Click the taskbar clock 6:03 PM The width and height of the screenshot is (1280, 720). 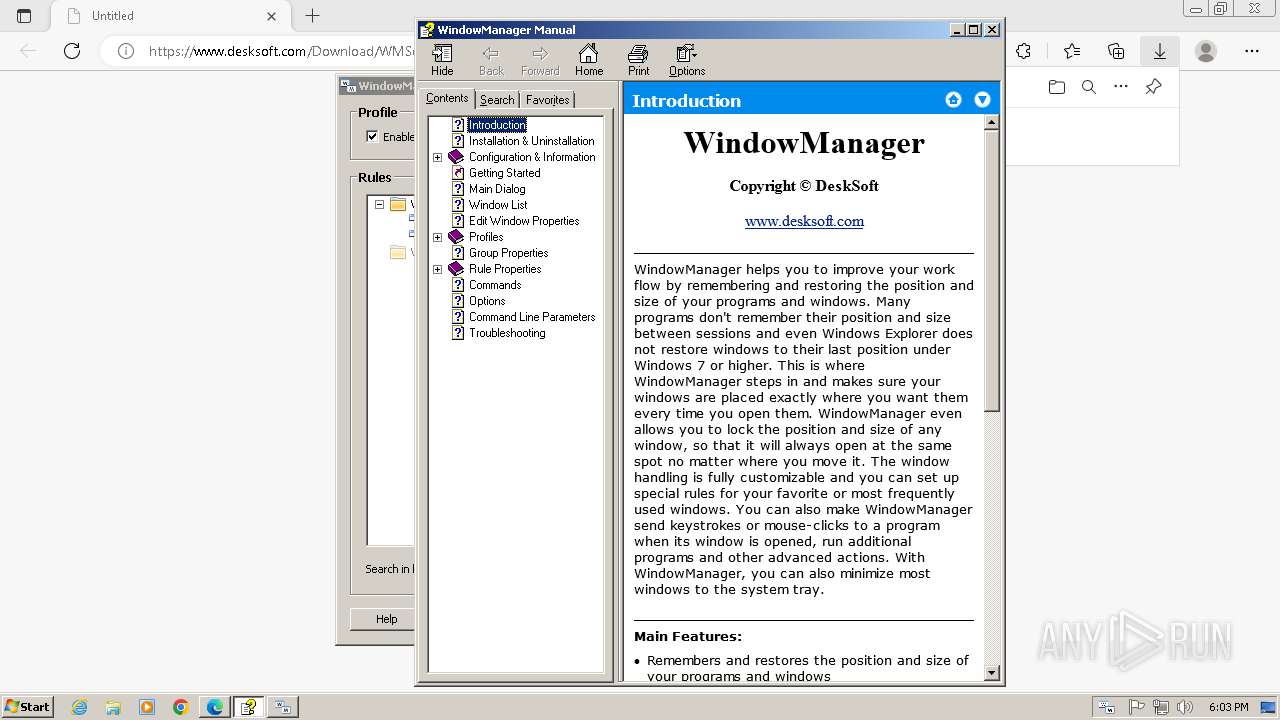pyautogui.click(x=1228, y=707)
